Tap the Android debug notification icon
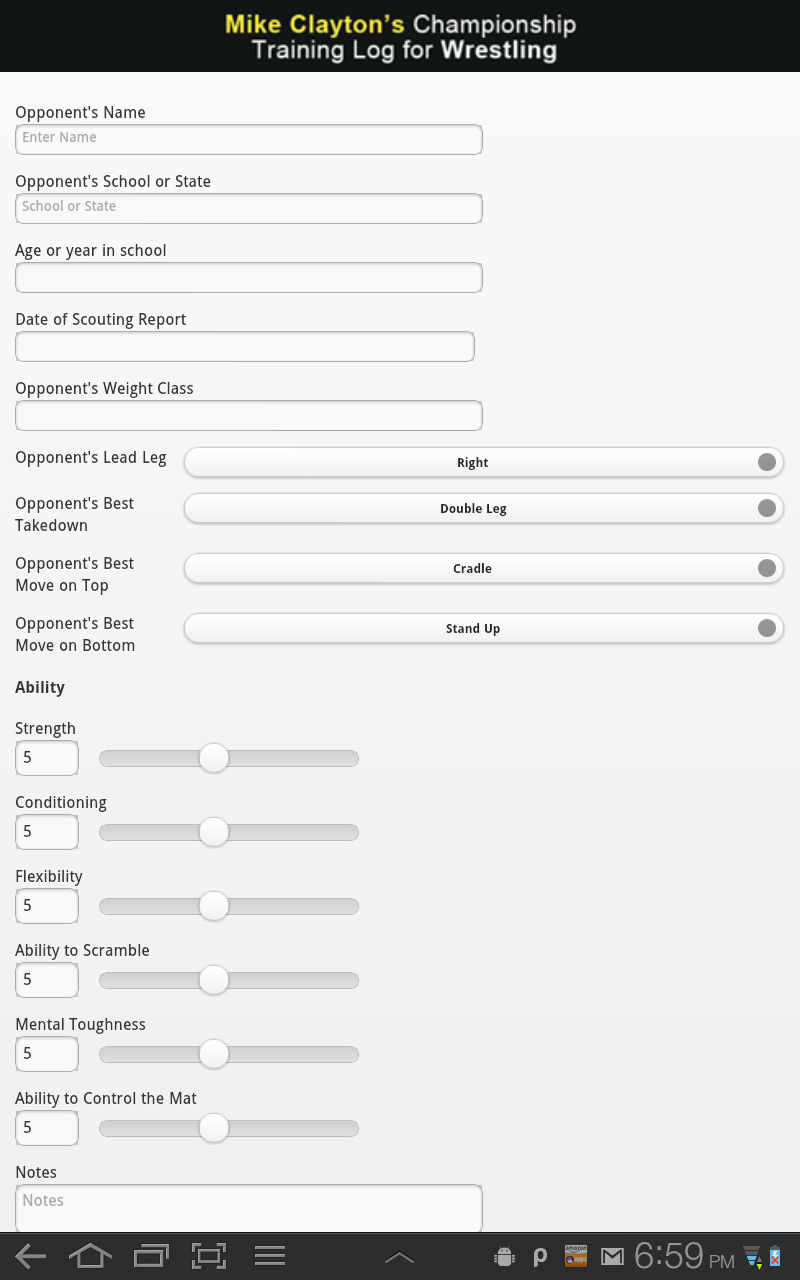Viewport: 800px width, 1280px height. (x=505, y=1257)
